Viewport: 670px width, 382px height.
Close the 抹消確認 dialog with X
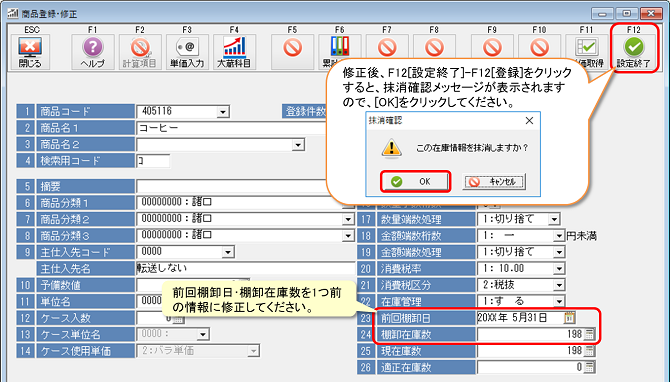pyautogui.click(x=529, y=120)
